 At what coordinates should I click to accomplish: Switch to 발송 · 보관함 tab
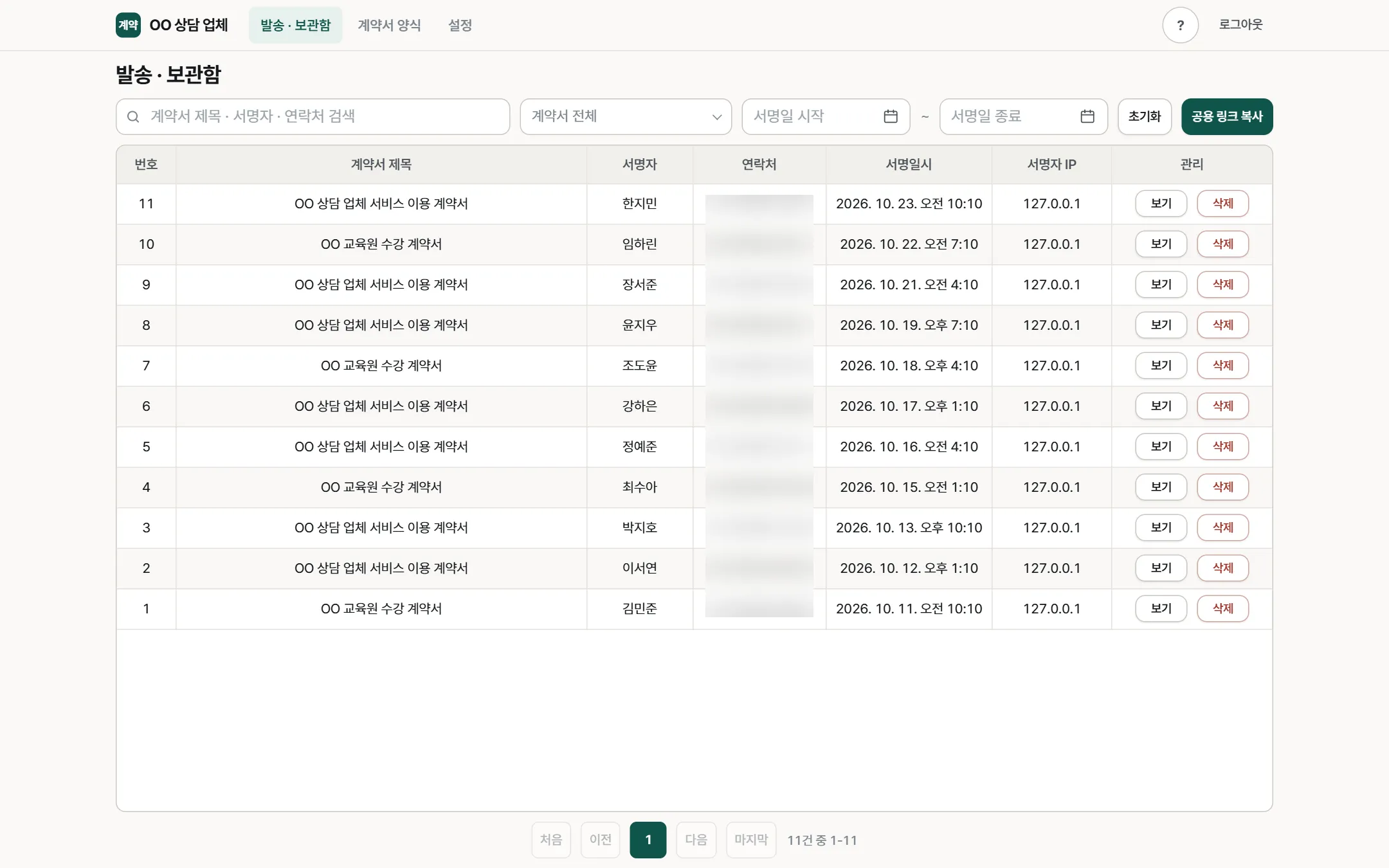pos(296,25)
